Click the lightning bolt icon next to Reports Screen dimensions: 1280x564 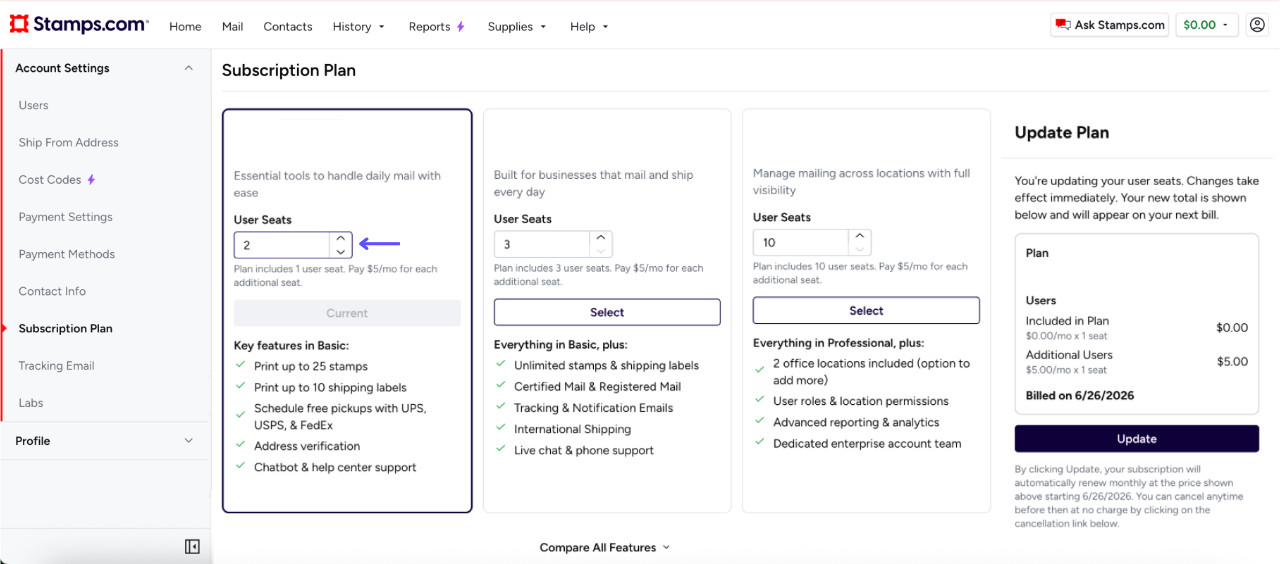pos(460,27)
